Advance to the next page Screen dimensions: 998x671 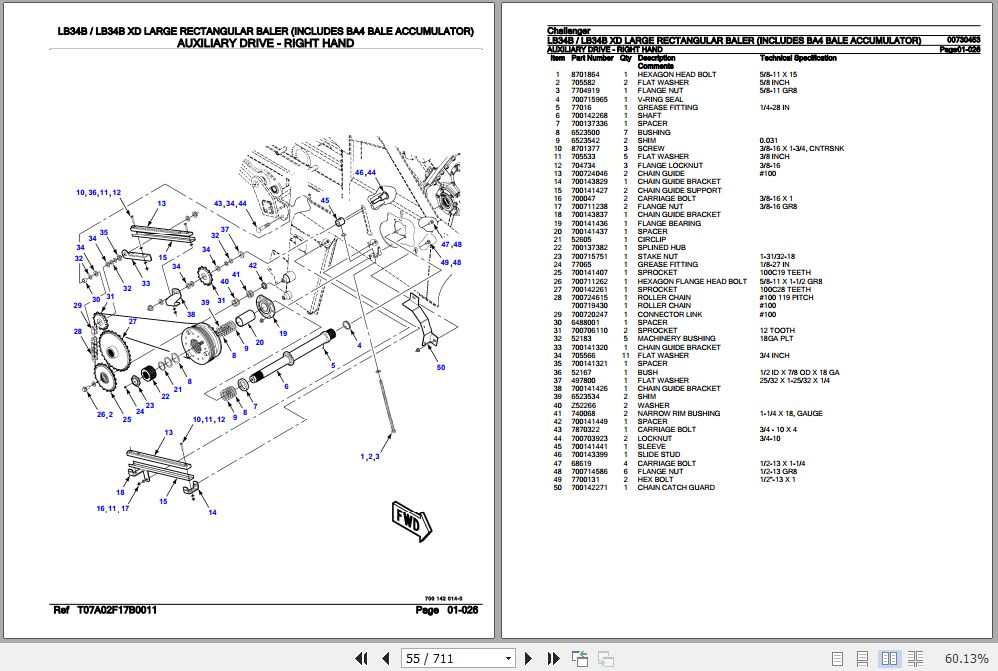528,658
